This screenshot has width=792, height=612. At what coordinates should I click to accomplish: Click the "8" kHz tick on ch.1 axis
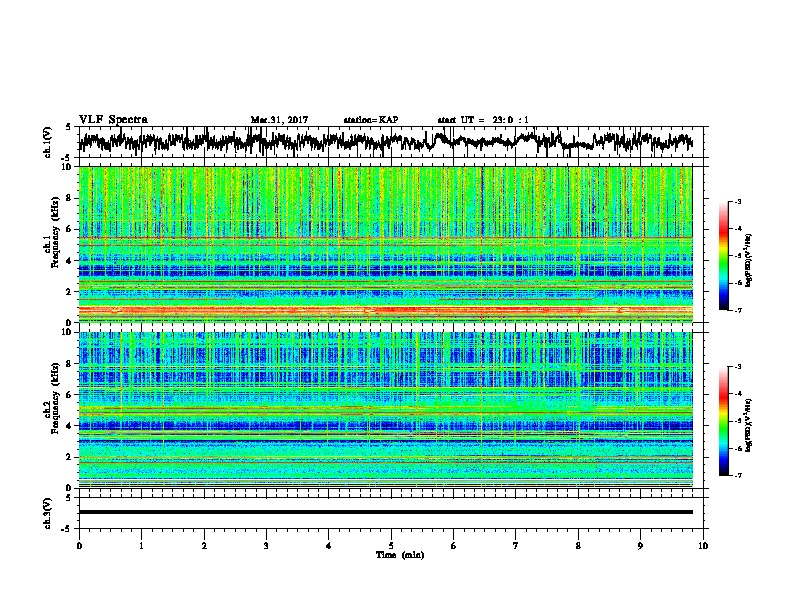[x=71, y=198]
